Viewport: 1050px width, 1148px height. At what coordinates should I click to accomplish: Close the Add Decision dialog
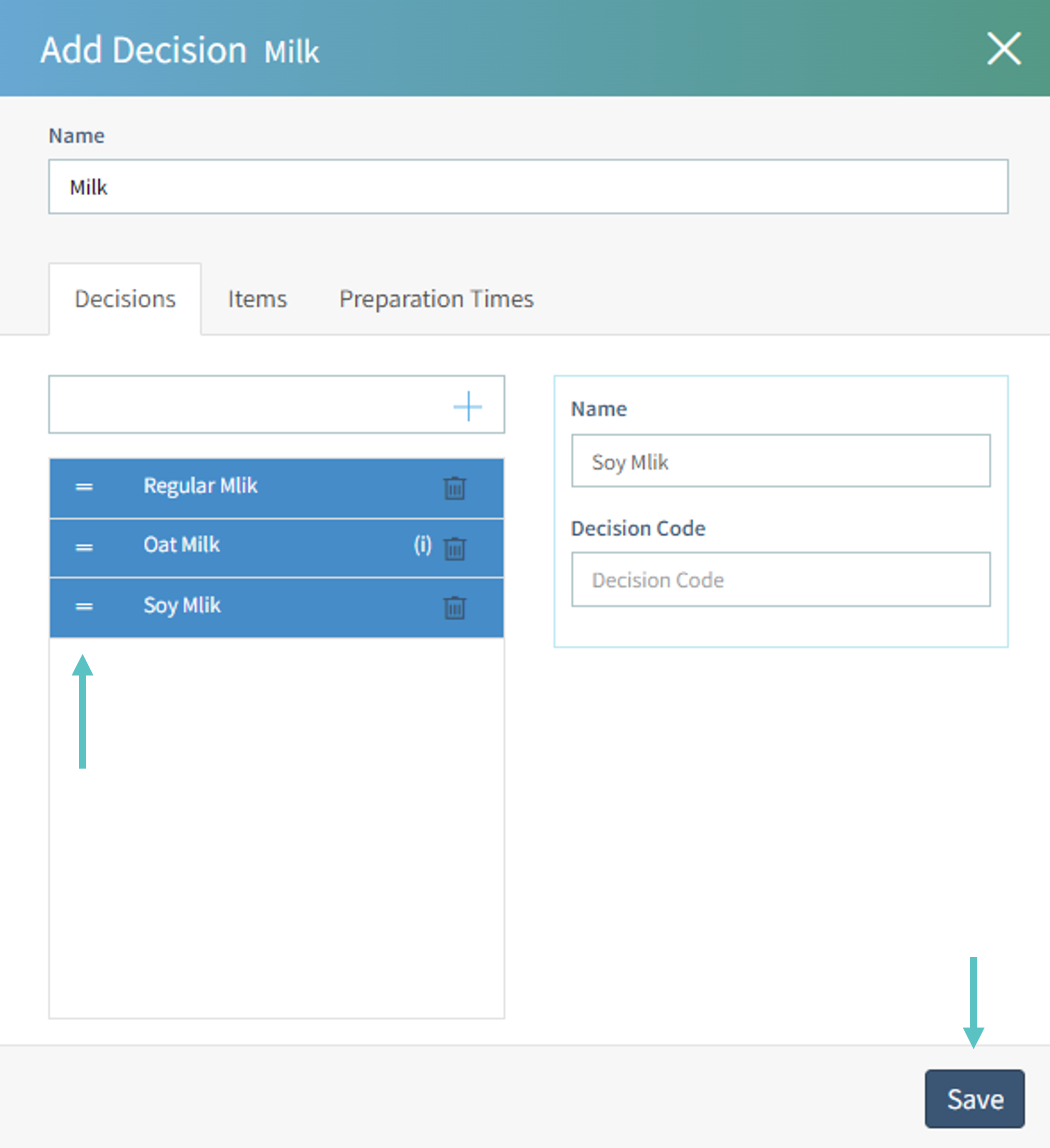(1003, 48)
